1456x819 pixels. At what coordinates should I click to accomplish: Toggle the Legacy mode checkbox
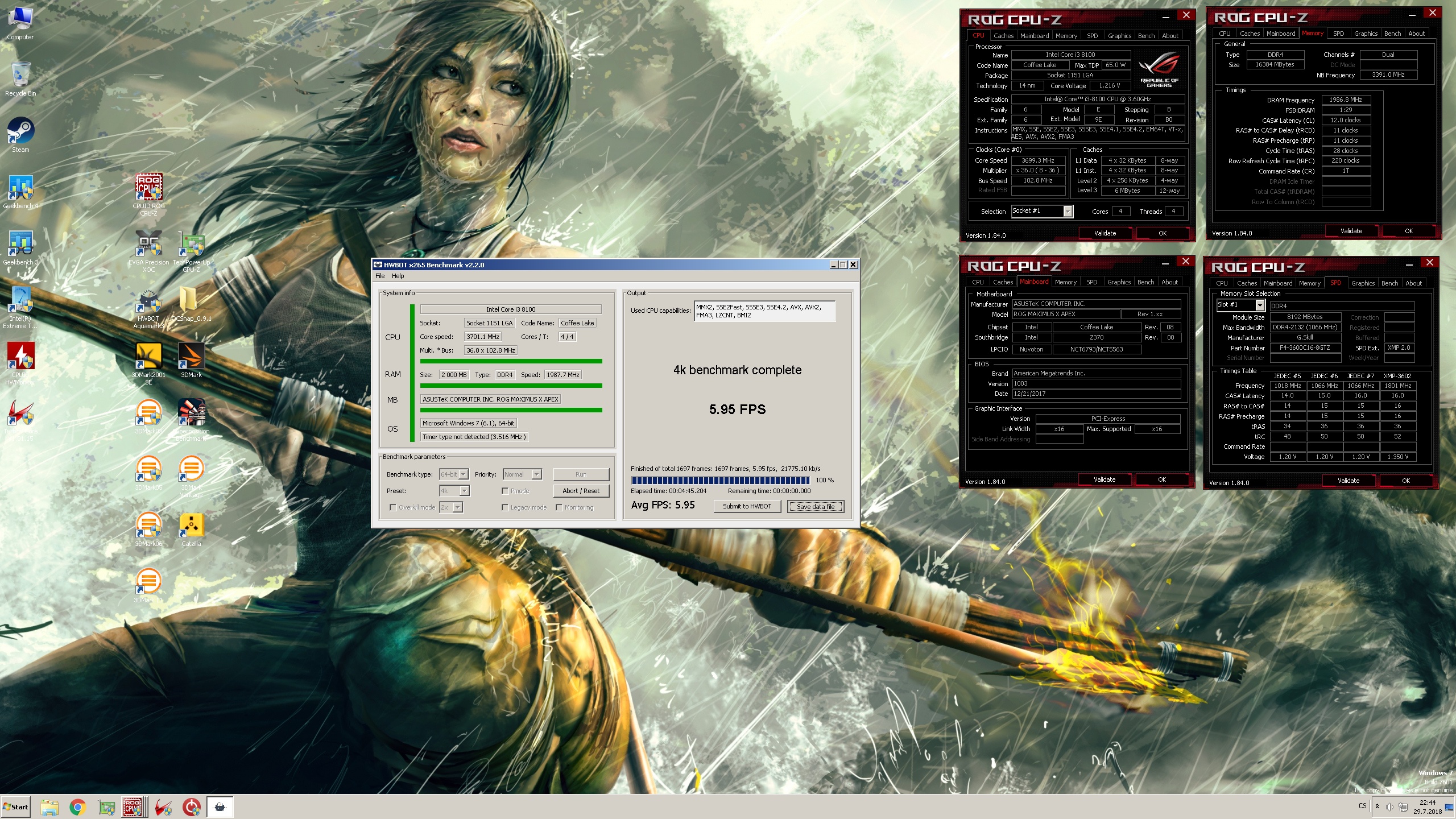[505, 507]
